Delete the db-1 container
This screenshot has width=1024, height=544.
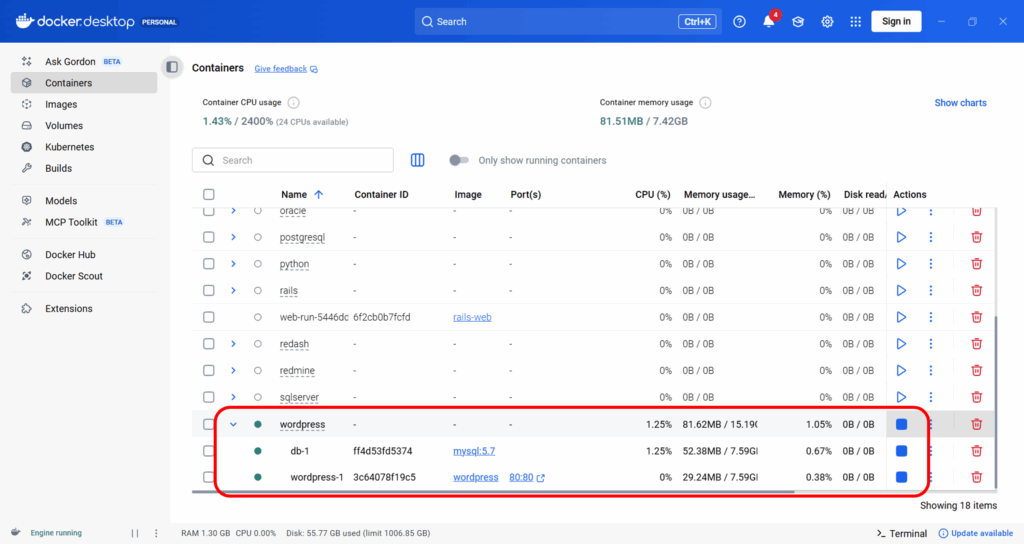pos(976,451)
